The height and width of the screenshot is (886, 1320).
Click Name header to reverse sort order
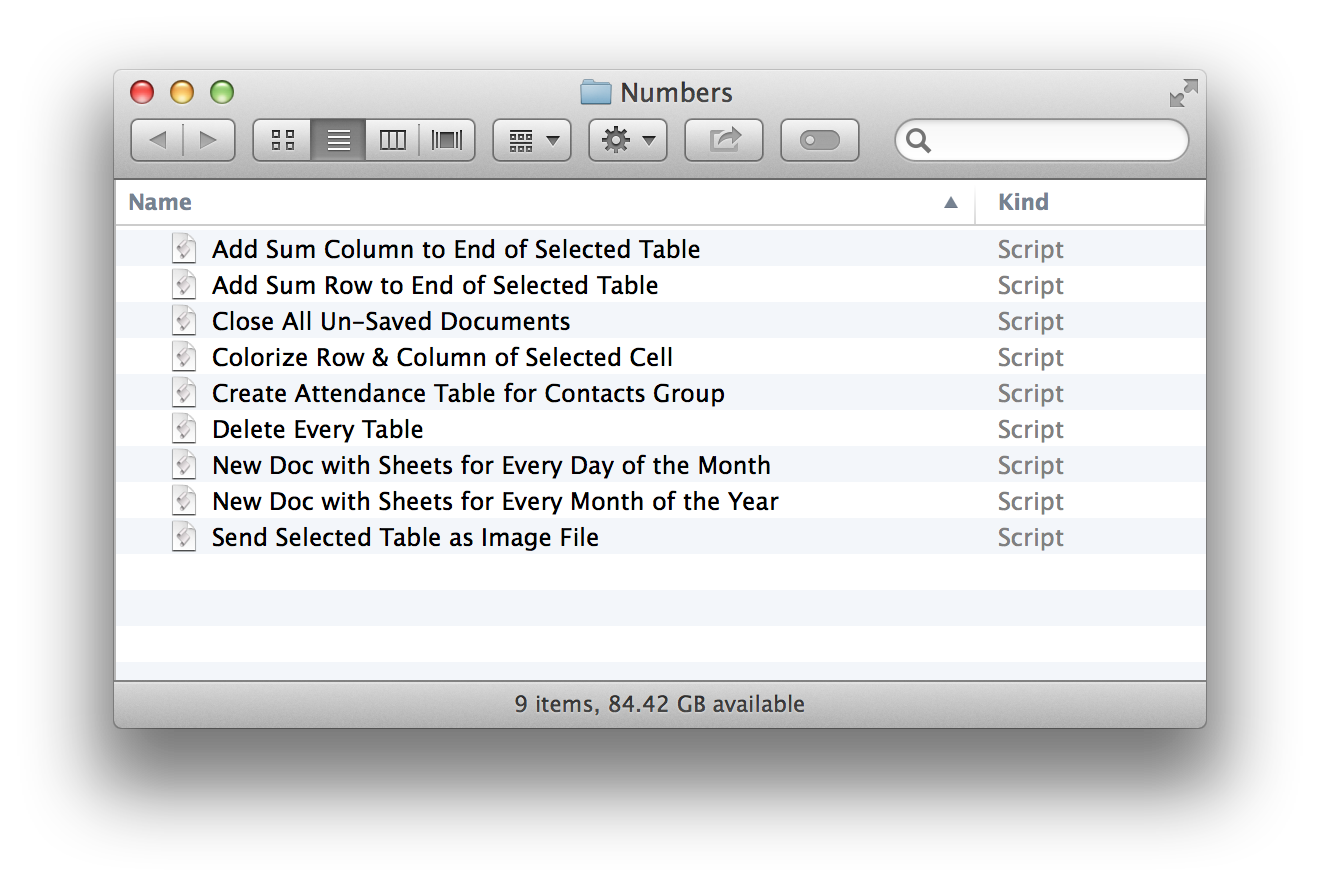click(159, 202)
